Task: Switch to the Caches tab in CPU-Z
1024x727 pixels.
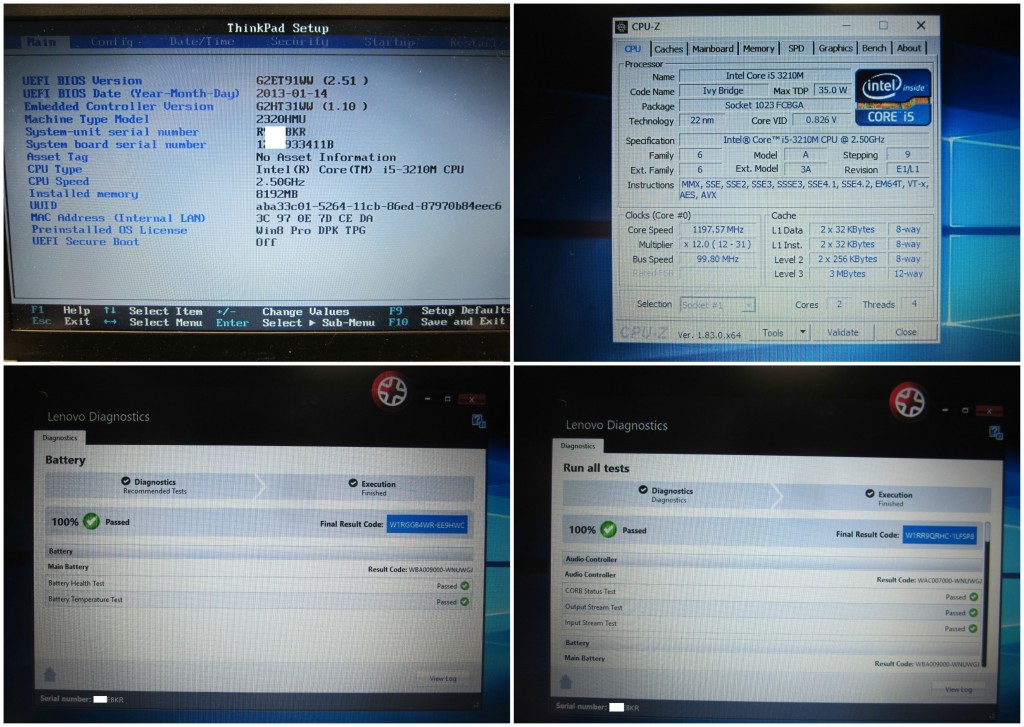Action: pos(668,49)
